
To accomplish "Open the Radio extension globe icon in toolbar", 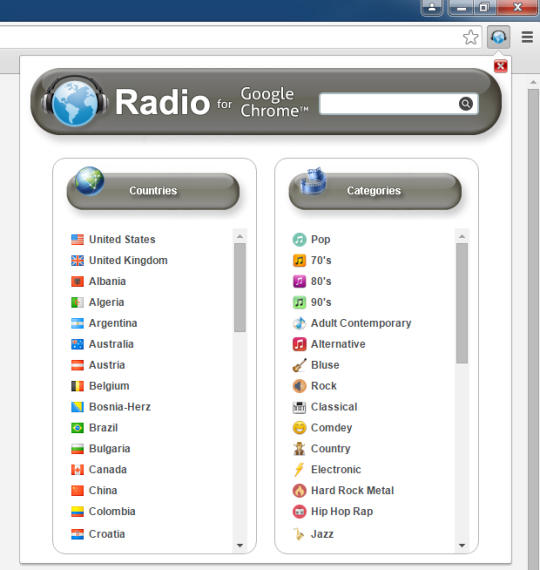I will [x=499, y=37].
